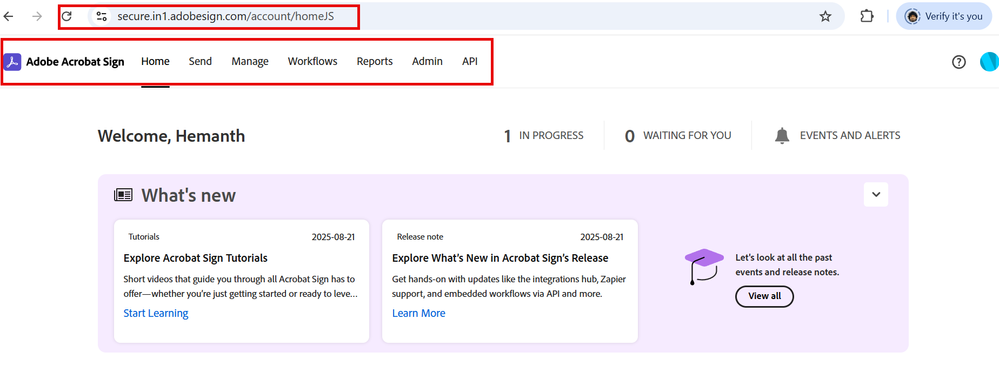
Task: Open the In Progress agreements count
Action: click(x=543, y=136)
